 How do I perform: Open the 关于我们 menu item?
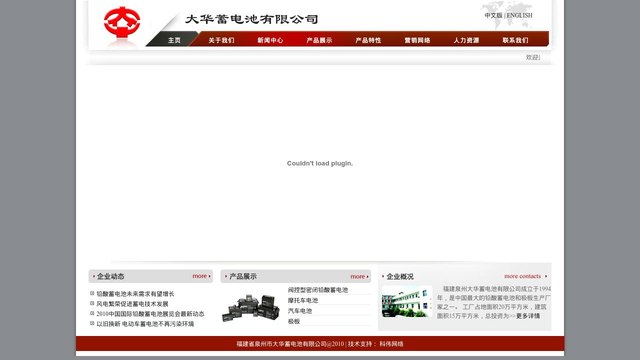coord(221,40)
